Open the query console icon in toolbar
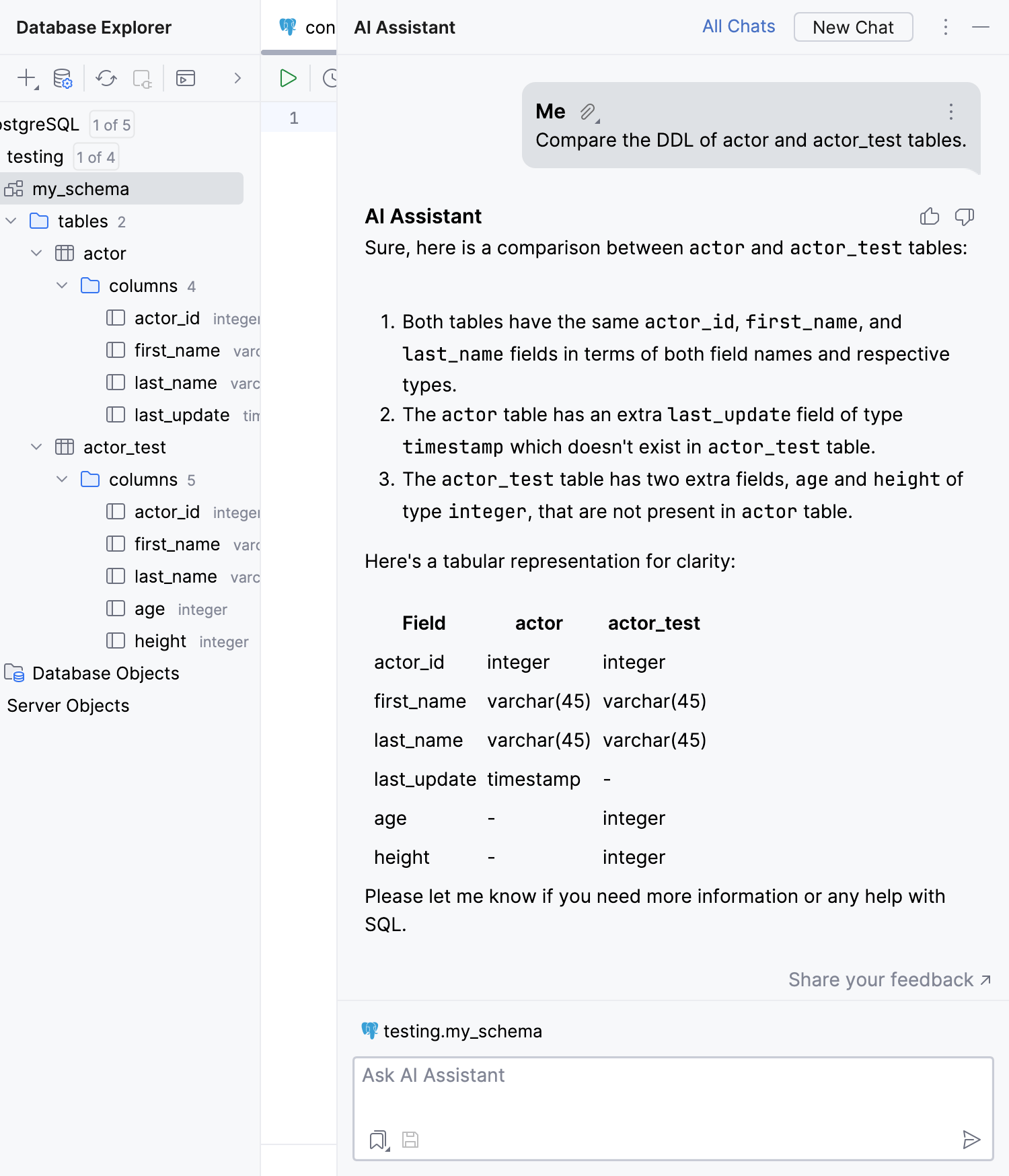 pyautogui.click(x=186, y=78)
